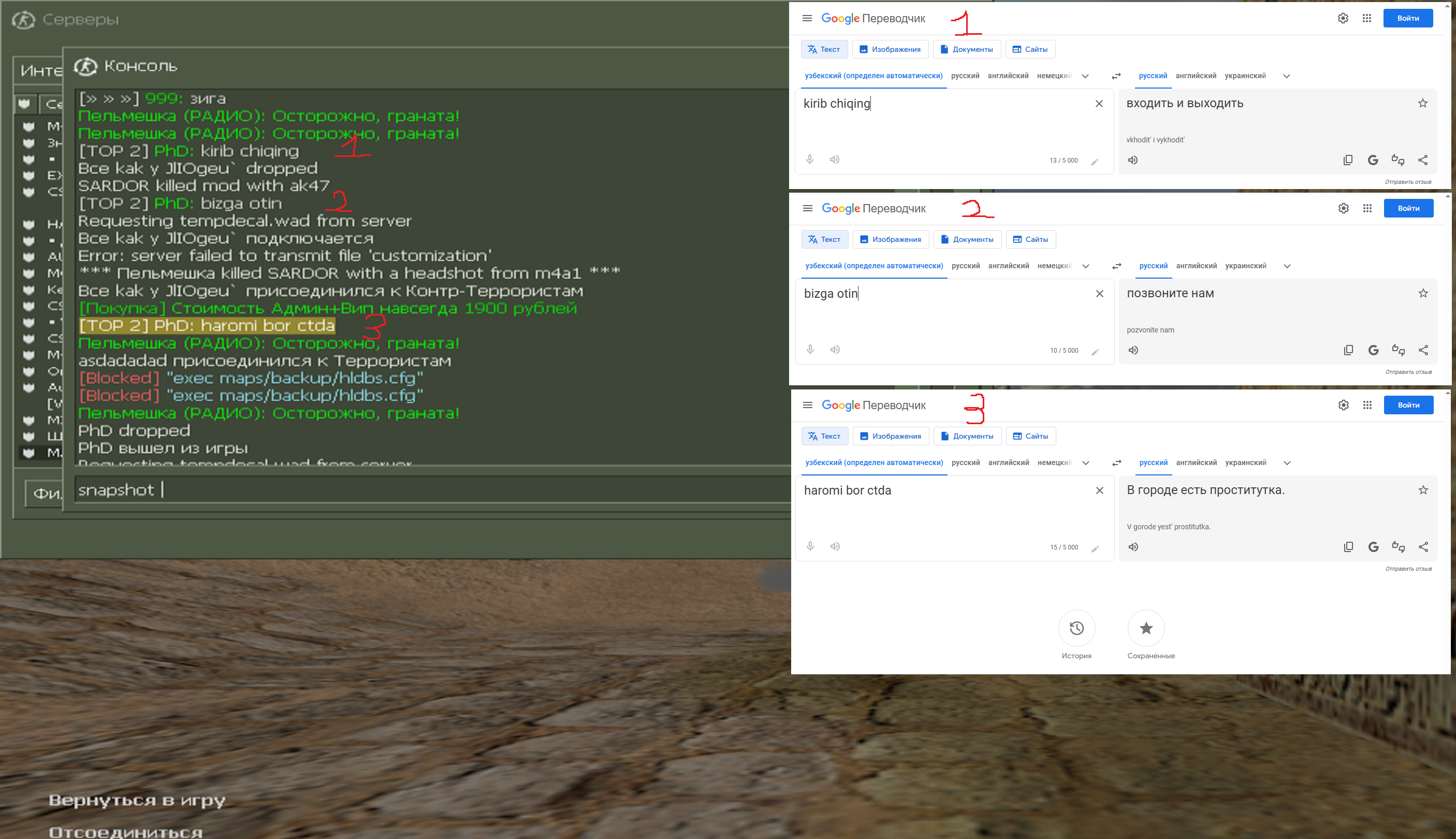Click Войти in the top translator panel
This screenshot has width=1456, height=839.
(1408, 19)
